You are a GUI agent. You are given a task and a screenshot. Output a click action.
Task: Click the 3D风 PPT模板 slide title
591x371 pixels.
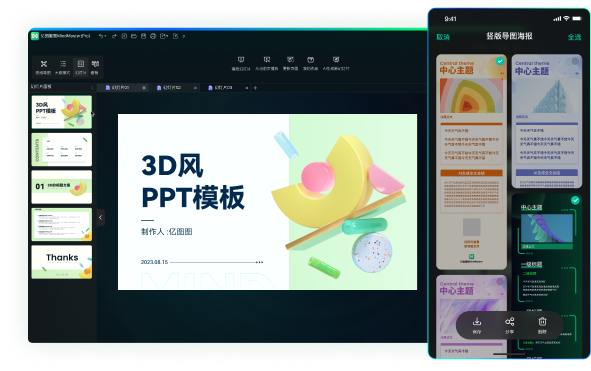193,181
